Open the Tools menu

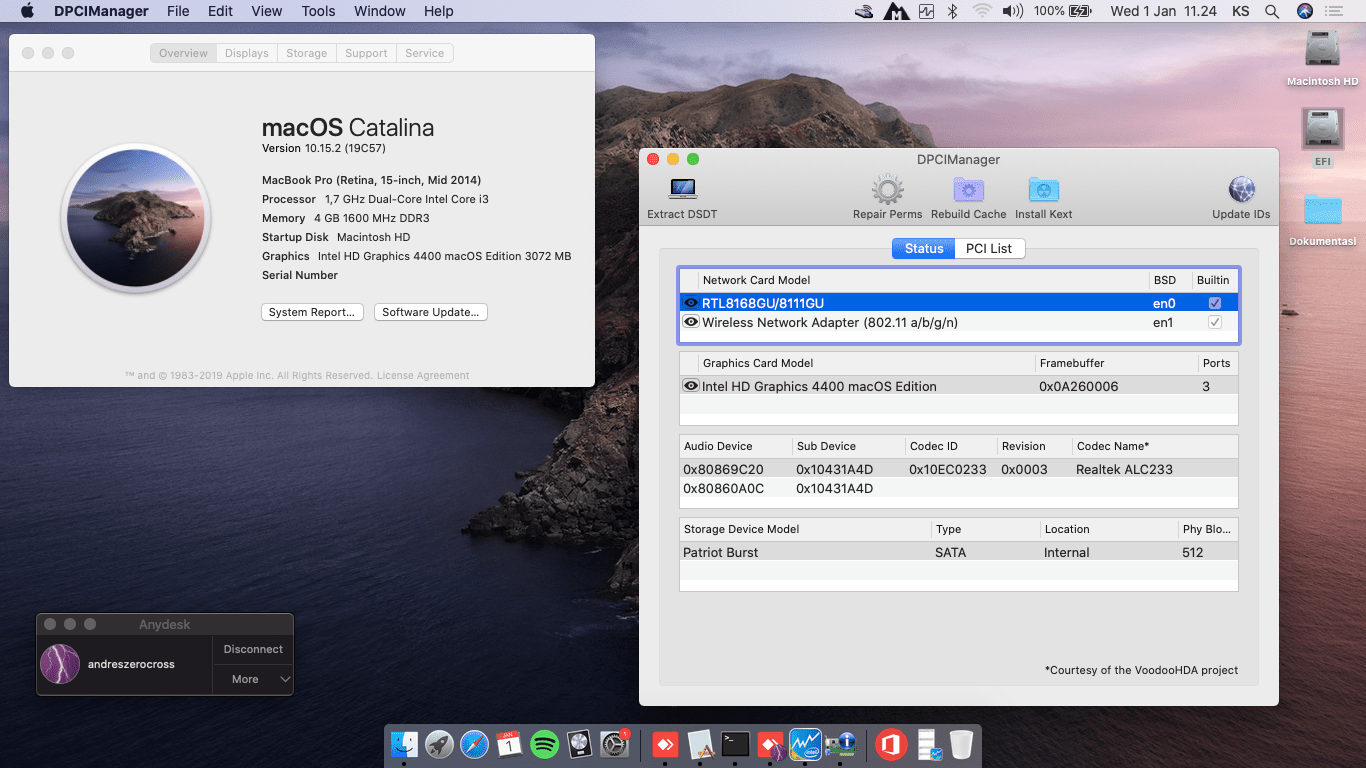[x=318, y=11]
